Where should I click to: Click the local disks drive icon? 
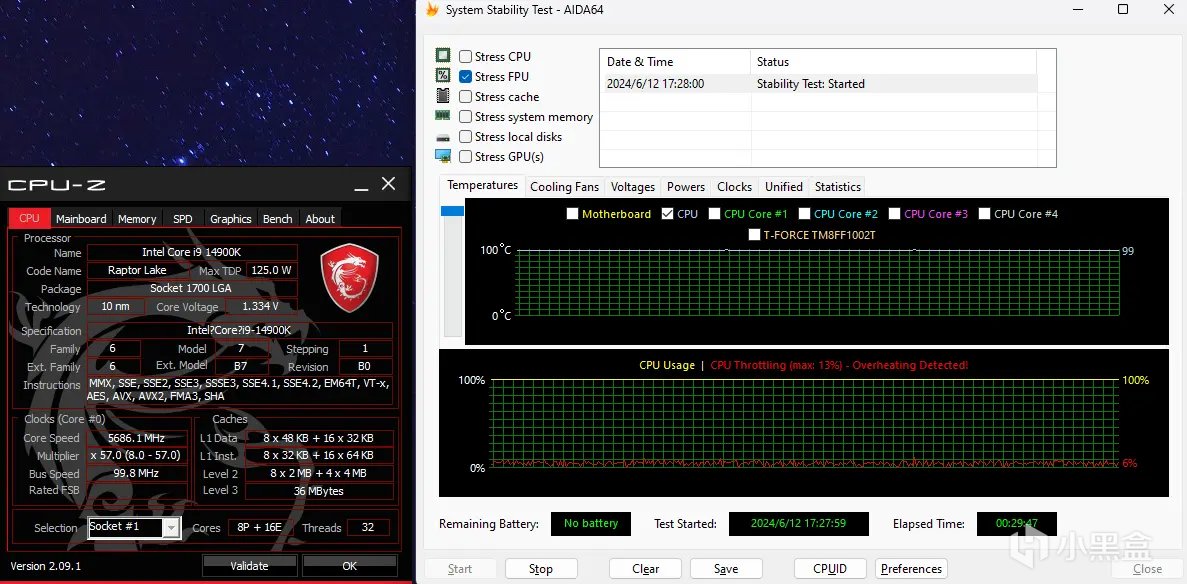tap(443, 138)
